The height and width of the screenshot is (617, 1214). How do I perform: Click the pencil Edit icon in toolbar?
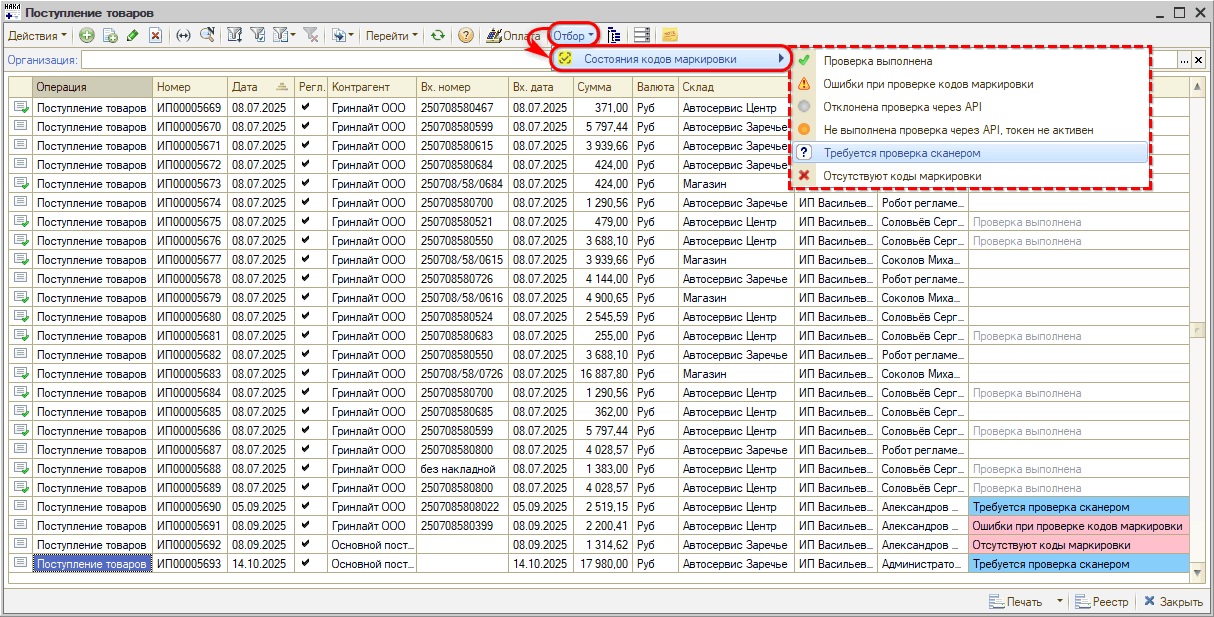tap(132, 36)
